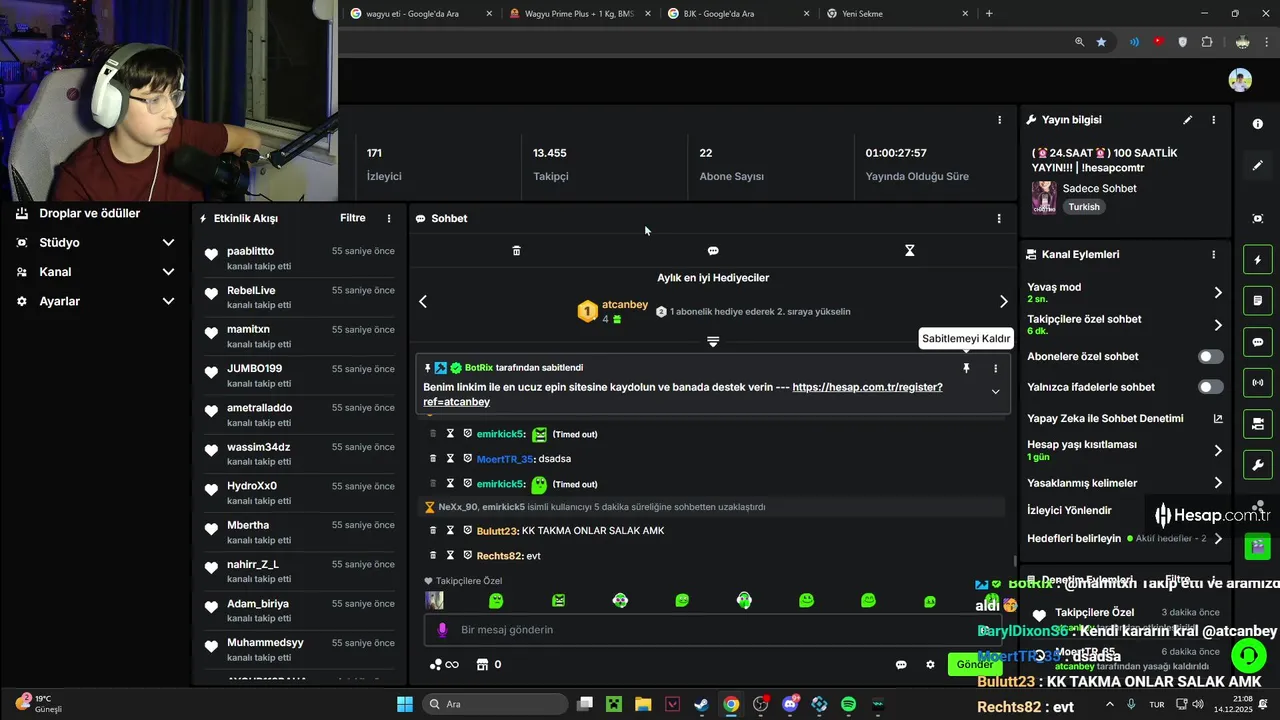Switch to BJK Google'da Ara tab
Image resolution: width=1280 pixels, height=720 pixels.
coord(738,14)
